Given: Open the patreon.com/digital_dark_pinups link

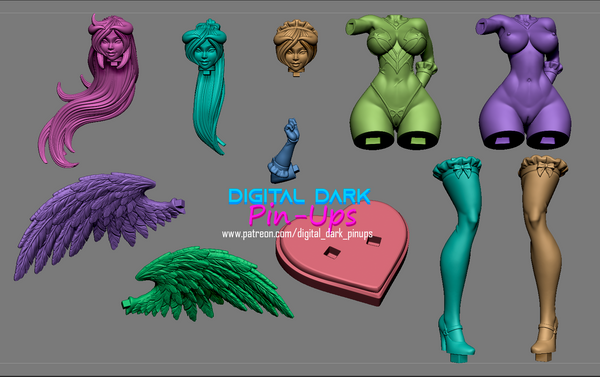Looking at the screenshot, I should 297,234.
